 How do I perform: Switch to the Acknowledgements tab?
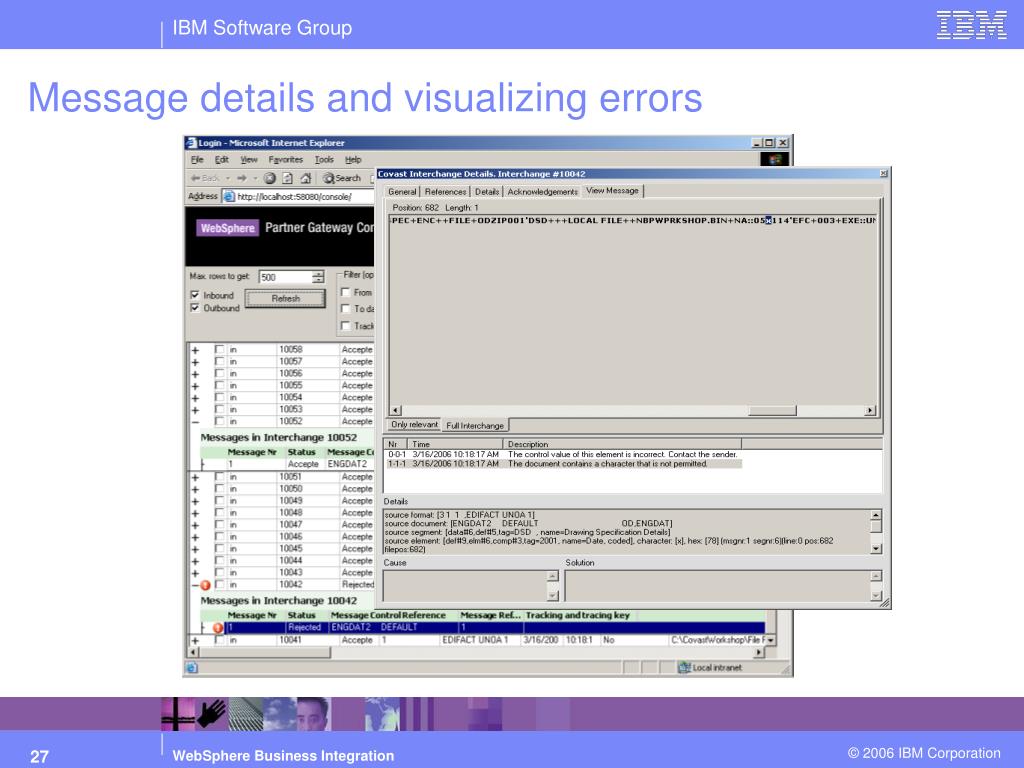(542, 192)
